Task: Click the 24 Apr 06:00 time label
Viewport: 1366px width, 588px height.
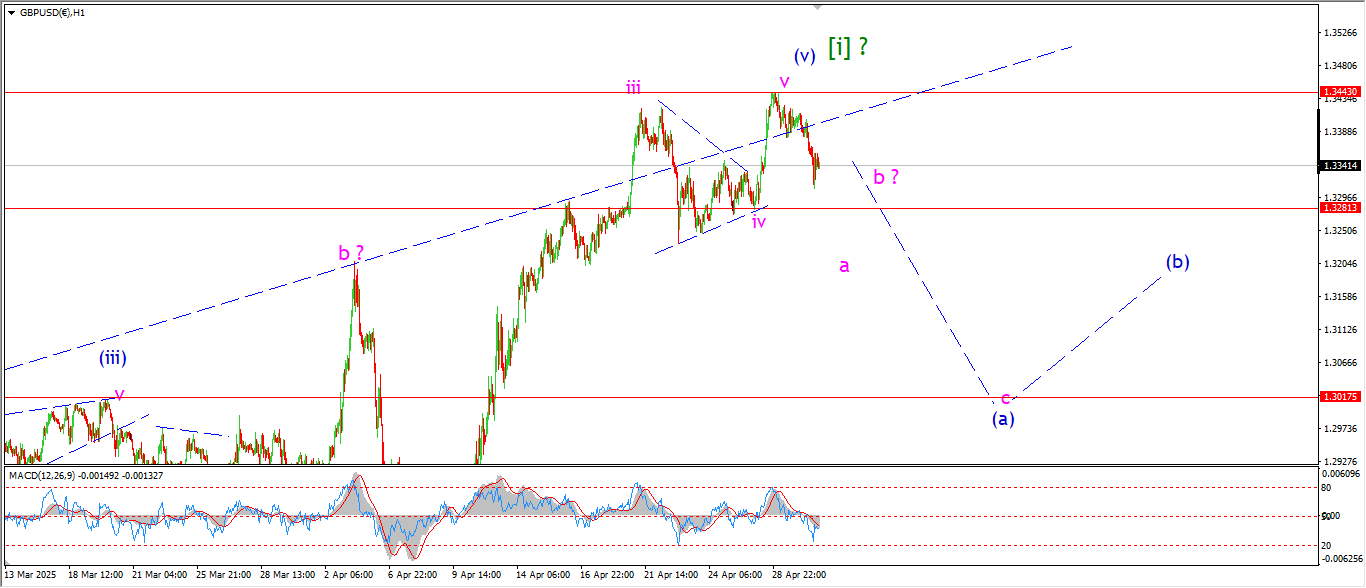Action: click(736, 576)
